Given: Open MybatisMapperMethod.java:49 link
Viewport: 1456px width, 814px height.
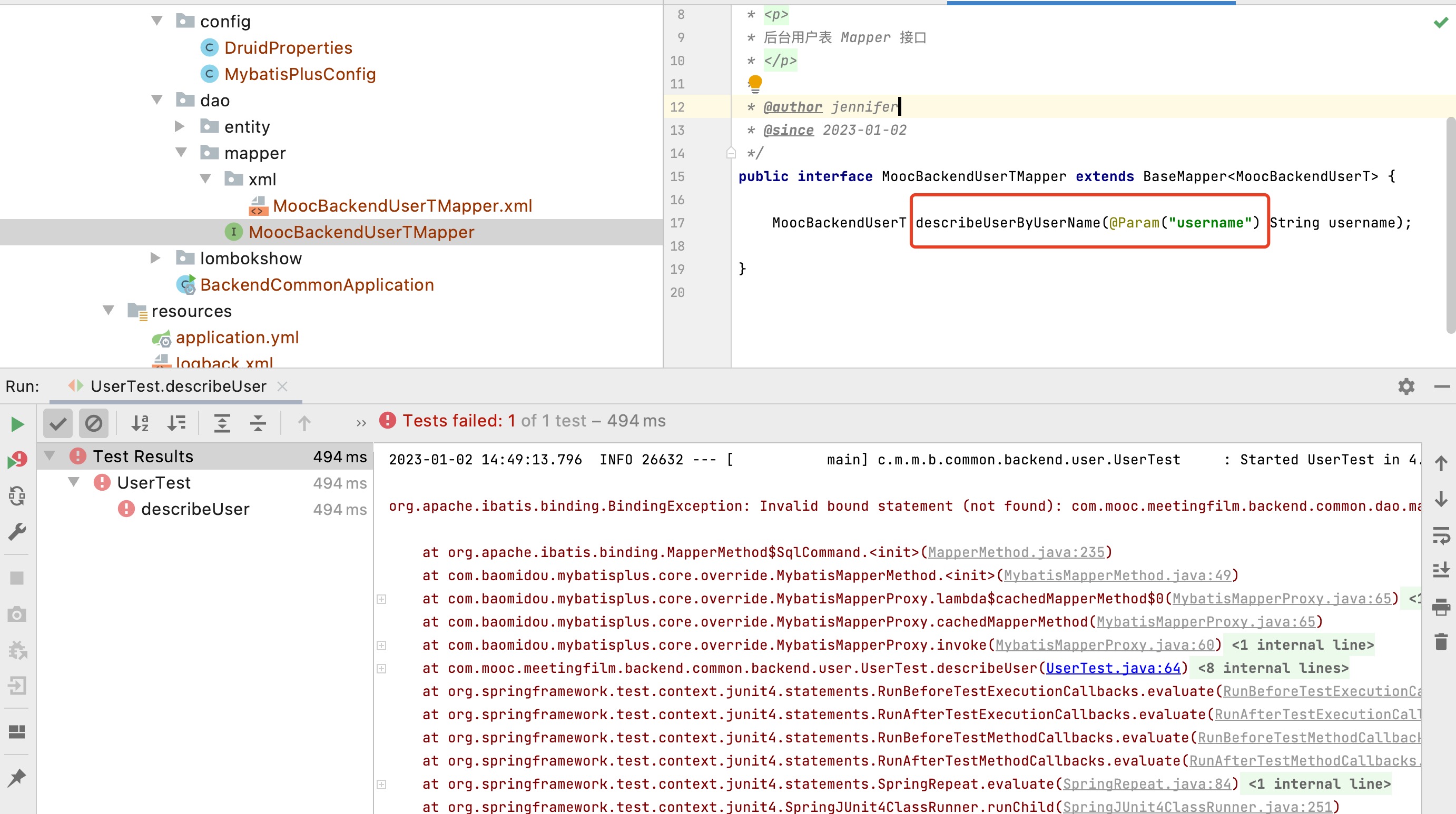Looking at the screenshot, I should [1117, 575].
